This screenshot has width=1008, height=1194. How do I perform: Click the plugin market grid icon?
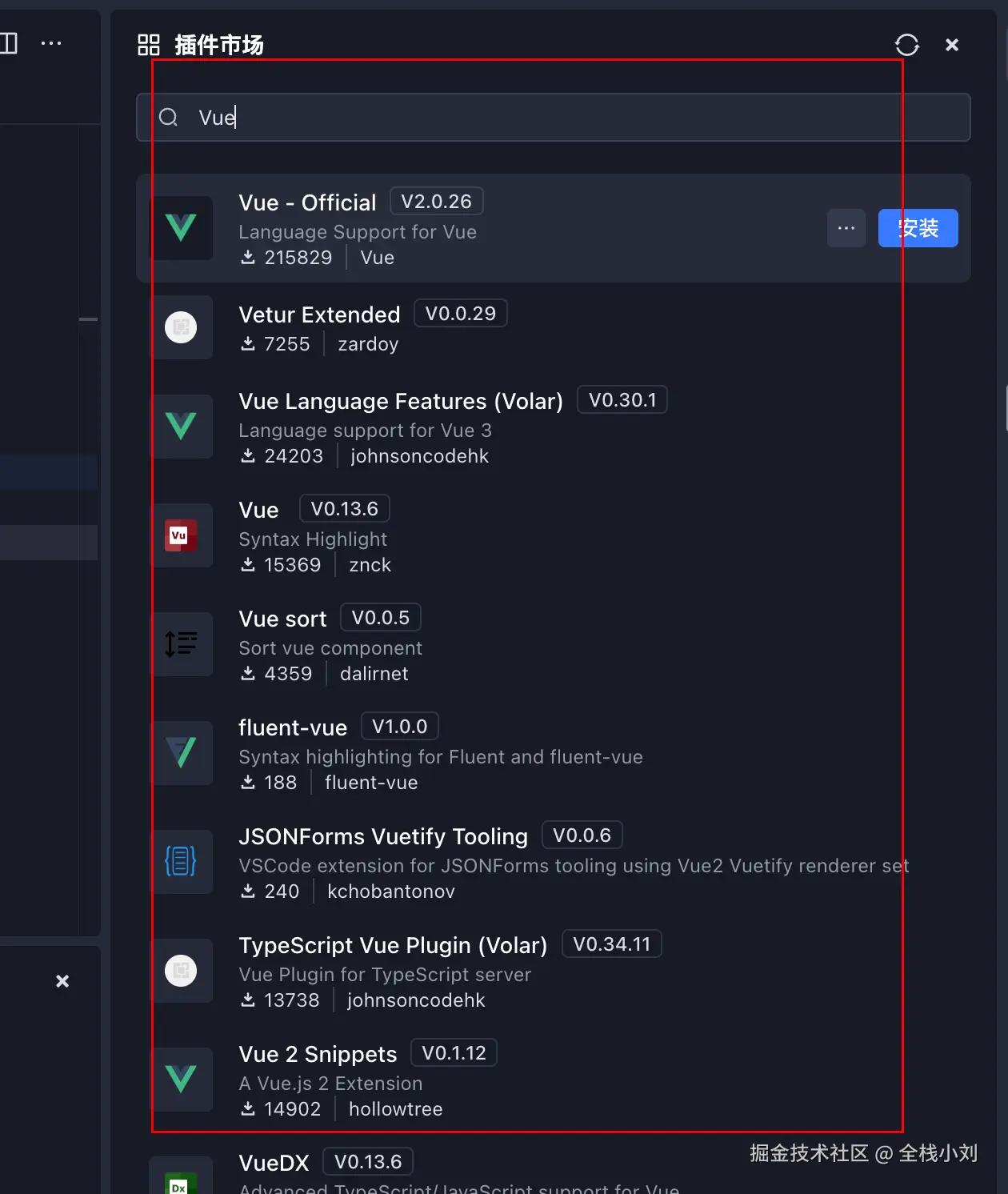click(x=149, y=45)
